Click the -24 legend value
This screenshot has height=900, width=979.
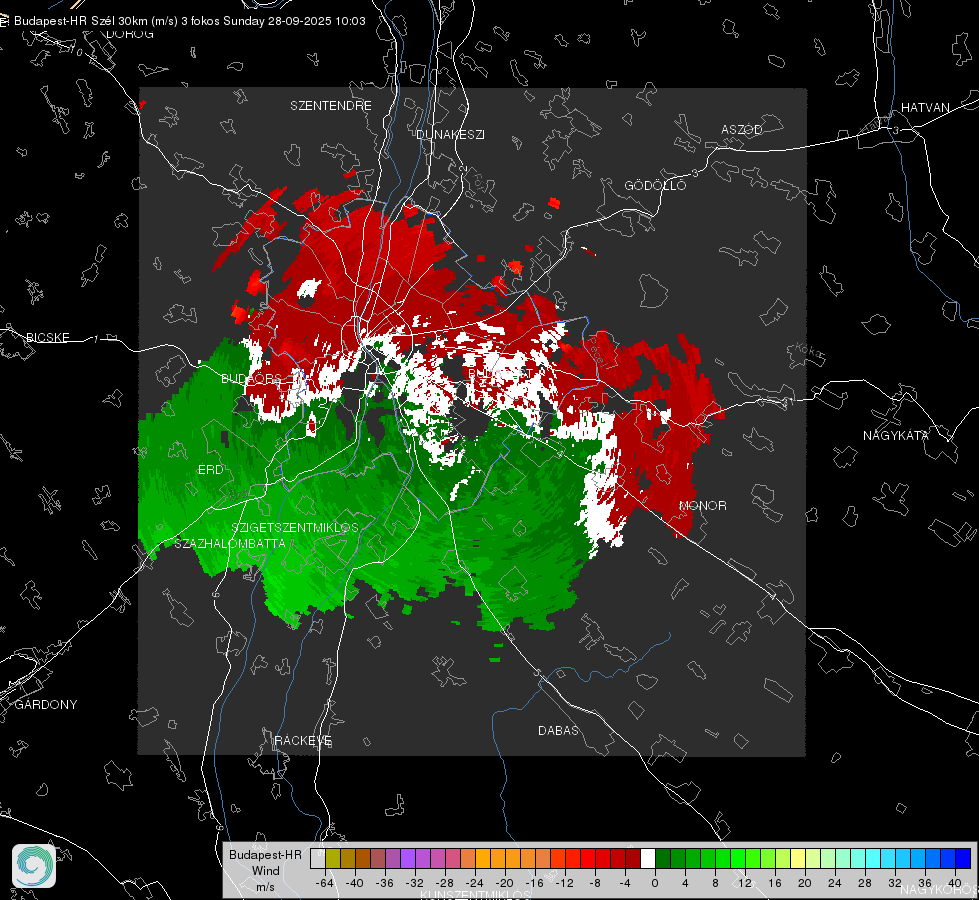click(475, 883)
